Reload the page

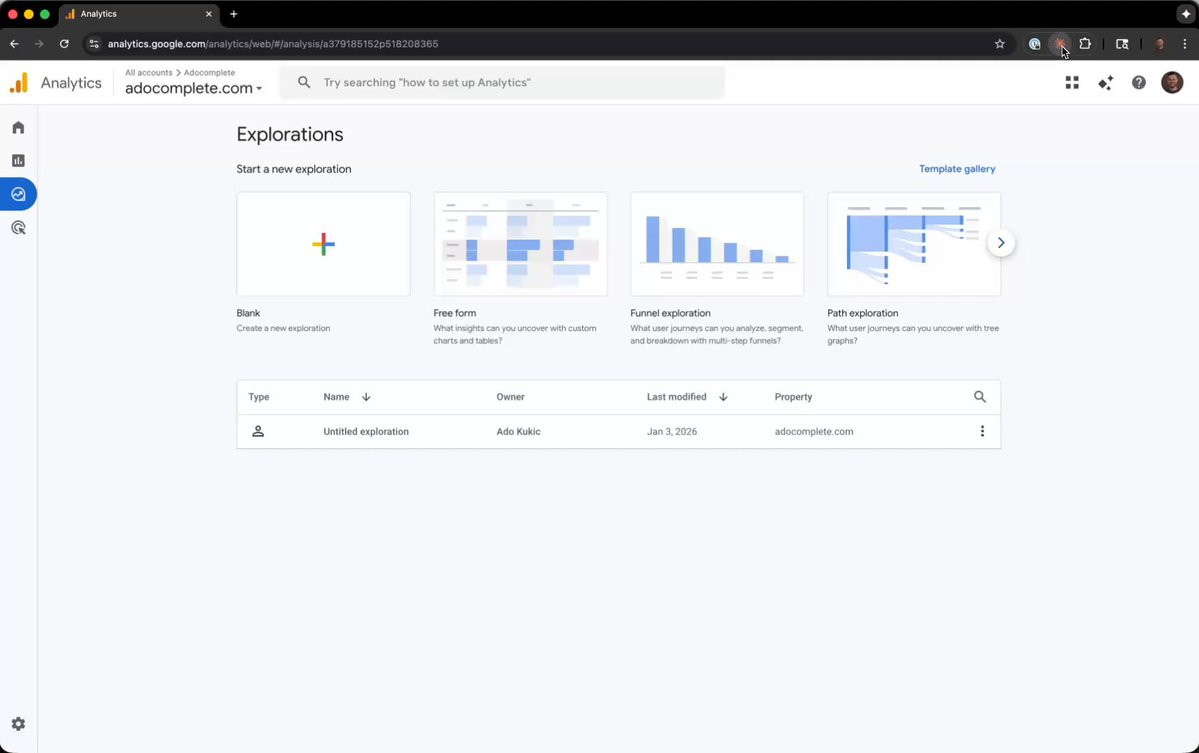tap(64, 44)
